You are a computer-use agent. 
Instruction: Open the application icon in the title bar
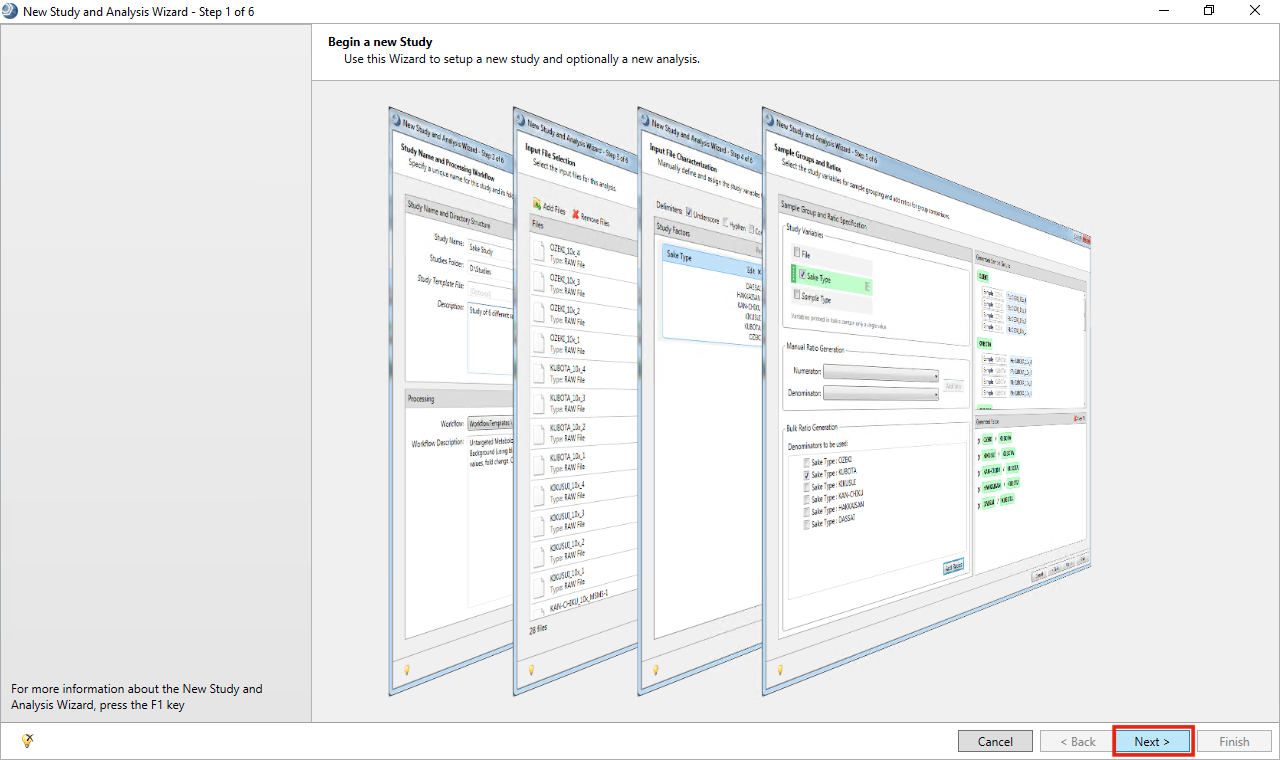[x=10, y=10]
